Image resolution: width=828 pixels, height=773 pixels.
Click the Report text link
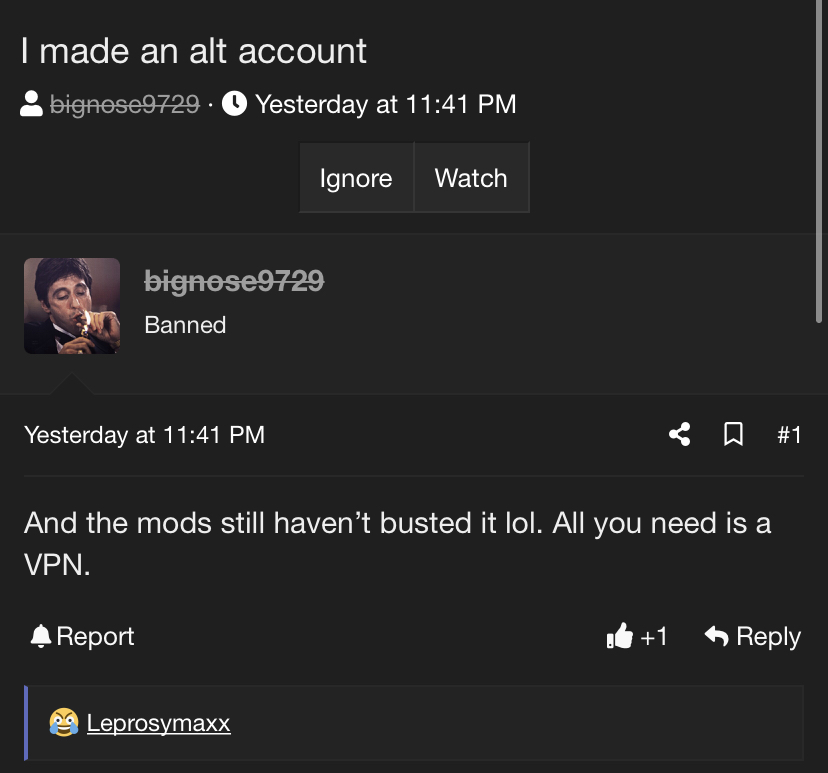coord(95,636)
